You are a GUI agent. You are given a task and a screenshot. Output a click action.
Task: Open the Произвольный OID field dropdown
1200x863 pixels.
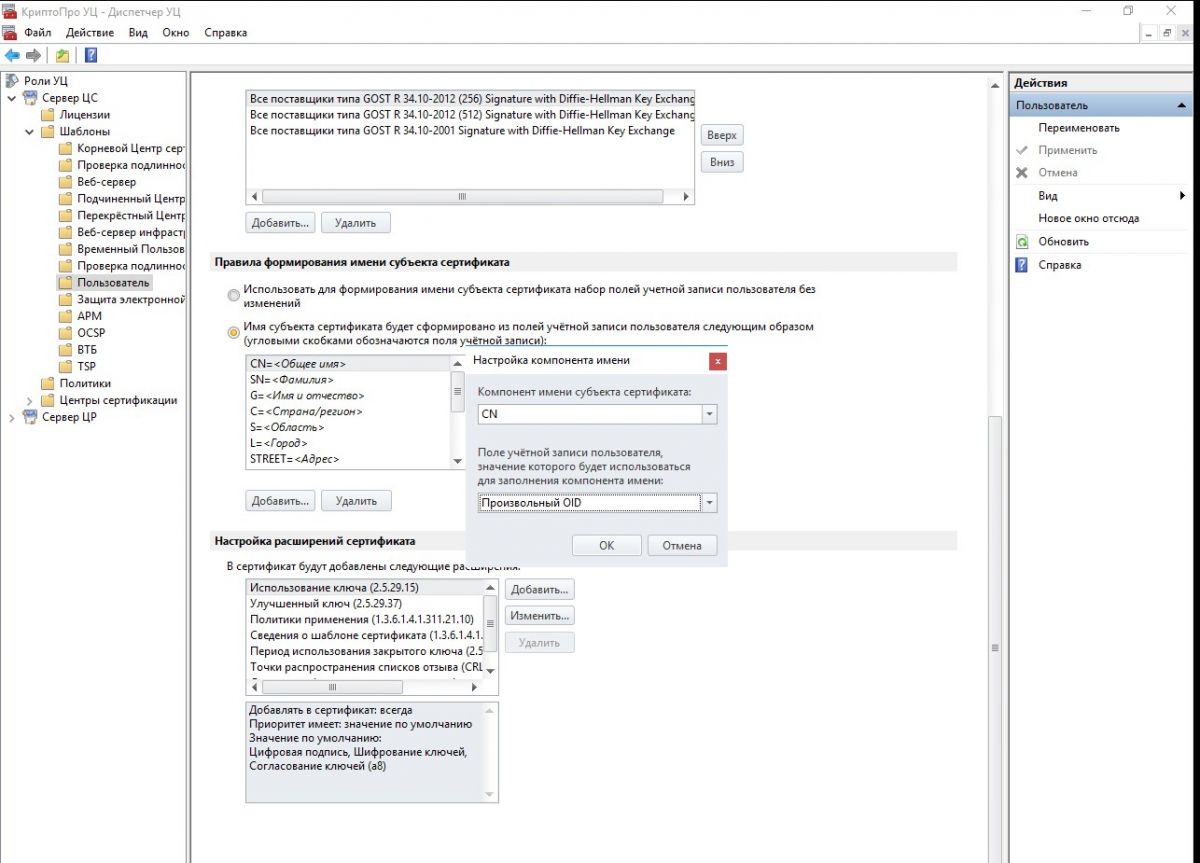point(709,503)
